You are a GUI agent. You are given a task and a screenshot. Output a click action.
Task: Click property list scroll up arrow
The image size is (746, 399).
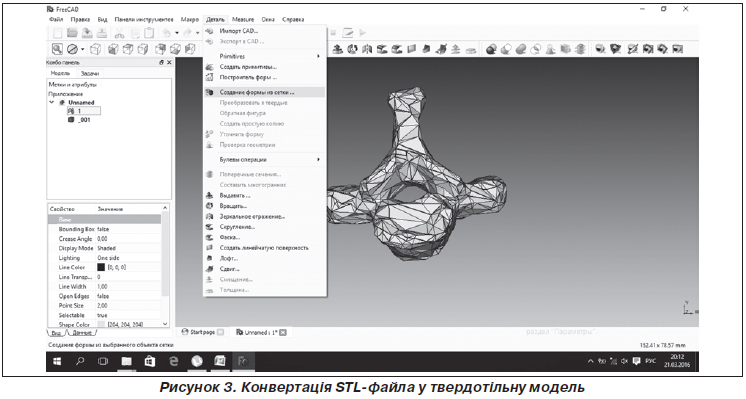[165, 208]
